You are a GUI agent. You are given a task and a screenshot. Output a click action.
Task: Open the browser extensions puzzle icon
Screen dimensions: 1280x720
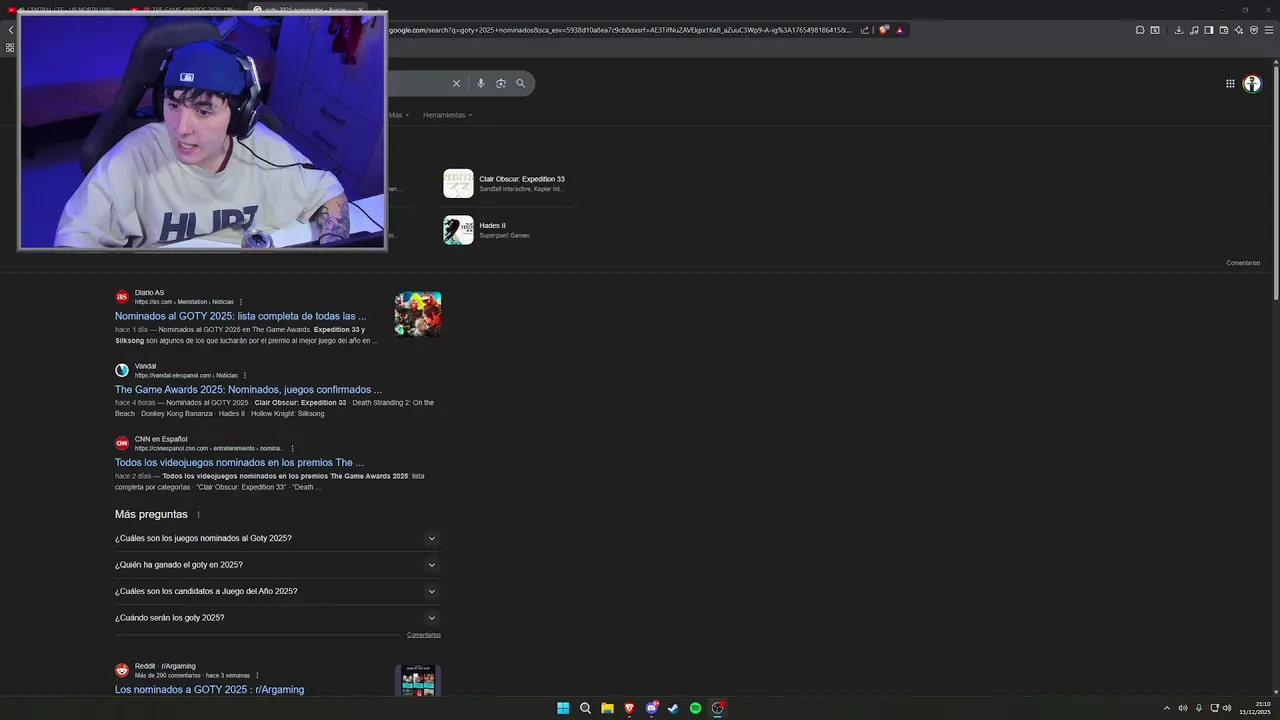coord(1140,30)
